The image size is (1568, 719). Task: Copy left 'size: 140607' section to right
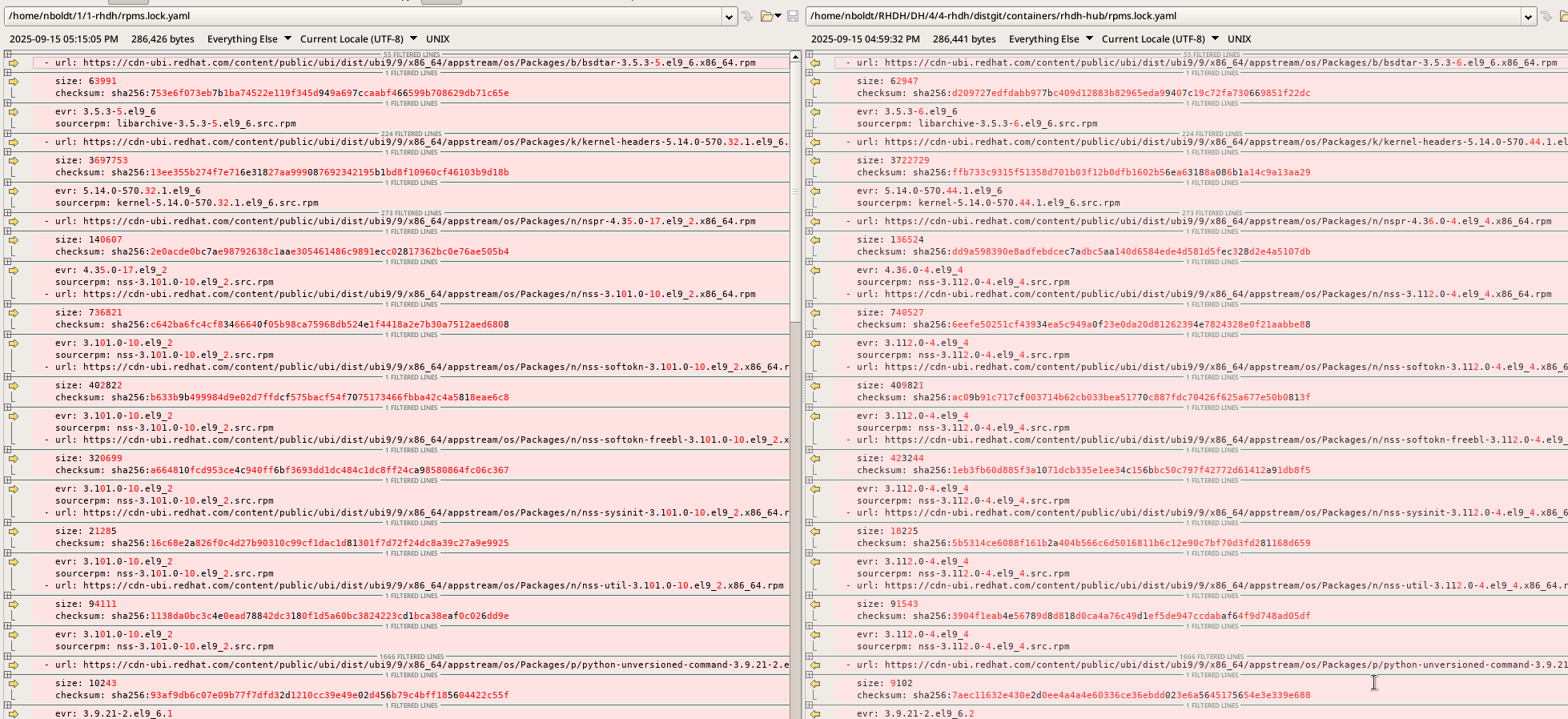(x=14, y=239)
